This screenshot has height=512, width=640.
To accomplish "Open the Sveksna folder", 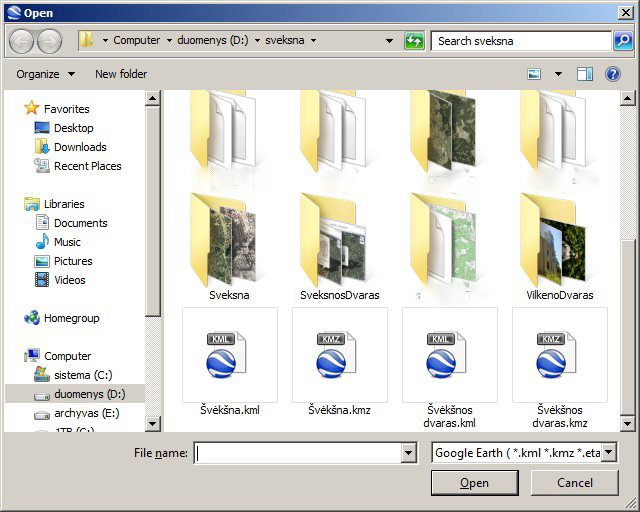I will (x=229, y=240).
